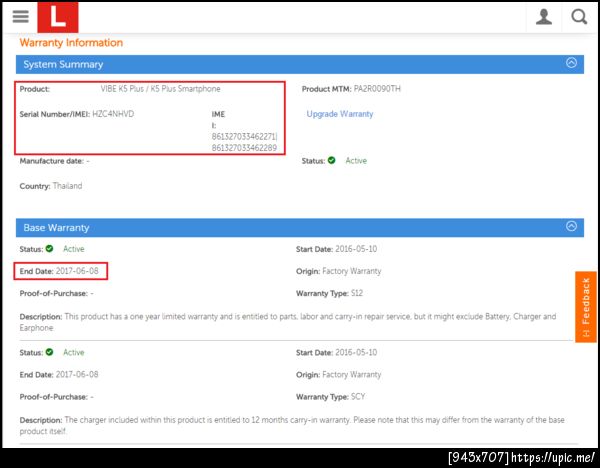Open the hamburger menu icon
The height and width of the screenshot is (468, 600).
(20, 16)
